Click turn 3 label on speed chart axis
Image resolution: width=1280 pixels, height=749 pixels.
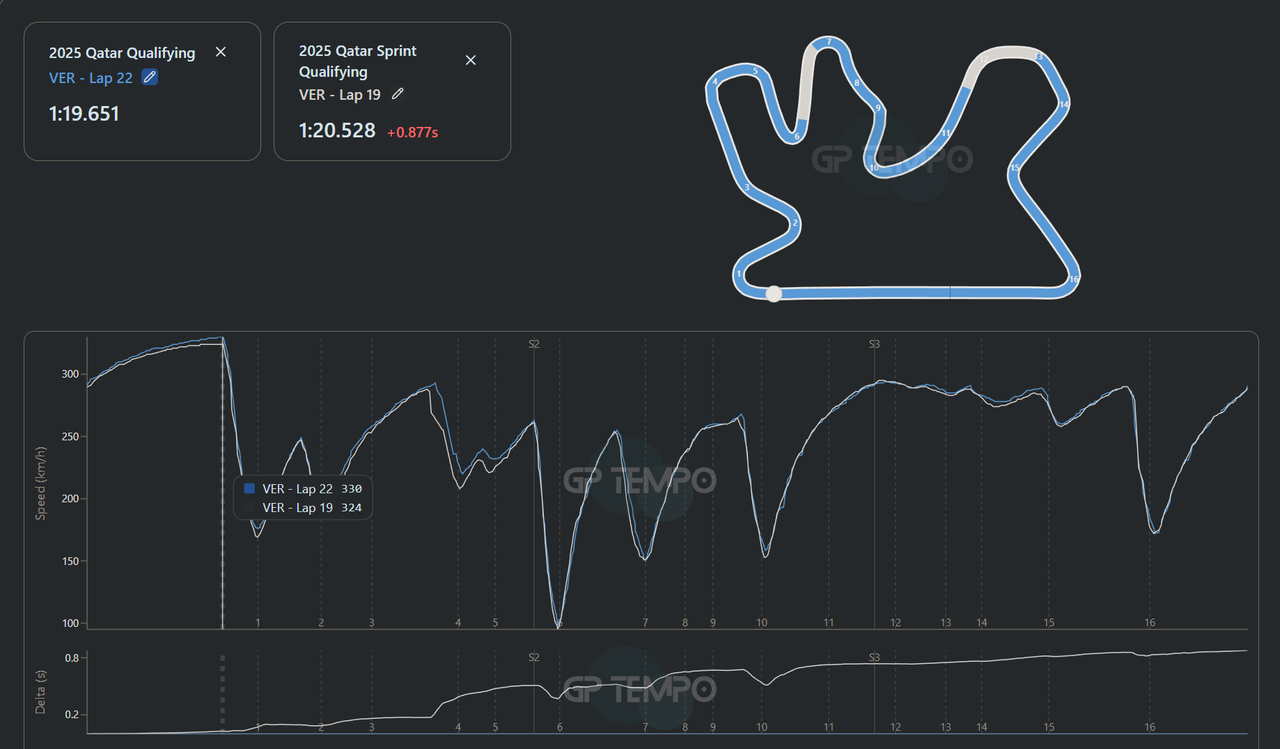(x=372, y=623)
